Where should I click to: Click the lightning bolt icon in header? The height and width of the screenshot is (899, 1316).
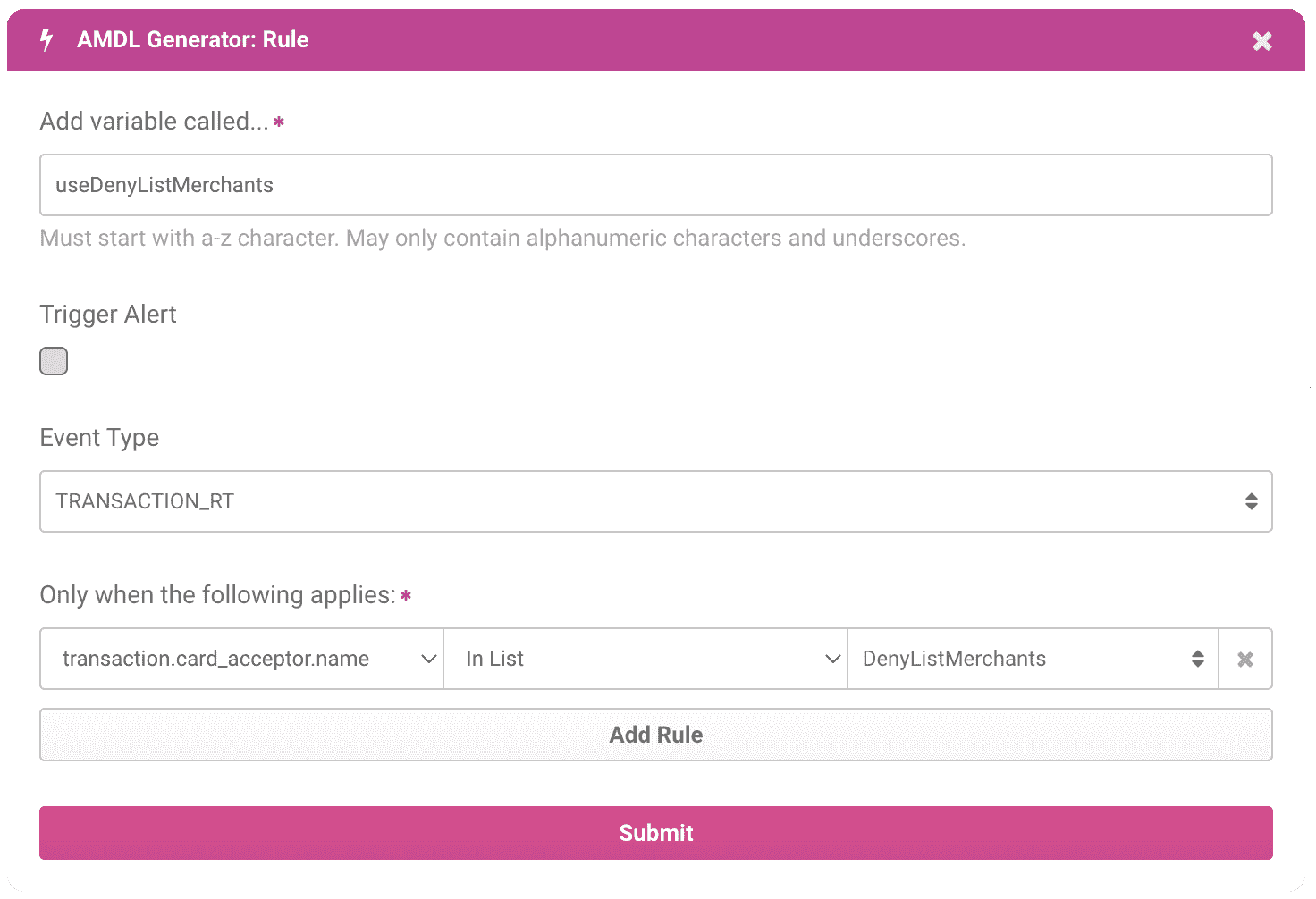(47, 40)
